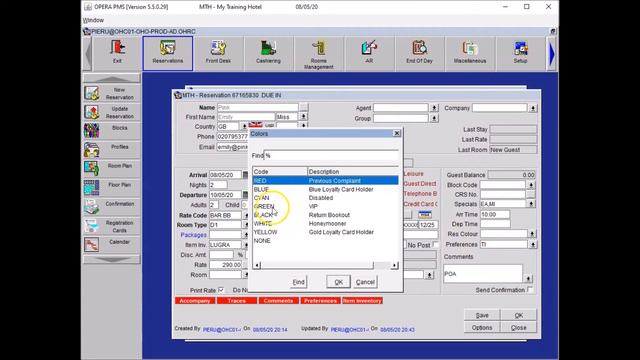The width and height of the screenshot is (640, 360).
Task: Open the Specials dropdown arrow
Action: point(531,204)
